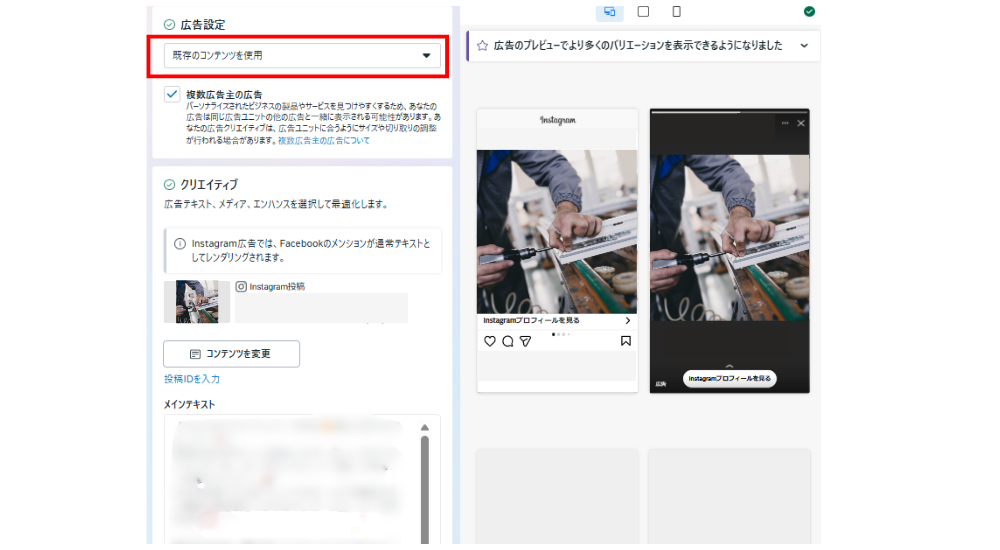This screenshot has height=550, width=1000.
Task: Click the green checkmark status icon
Action: [x=809, y=11]
